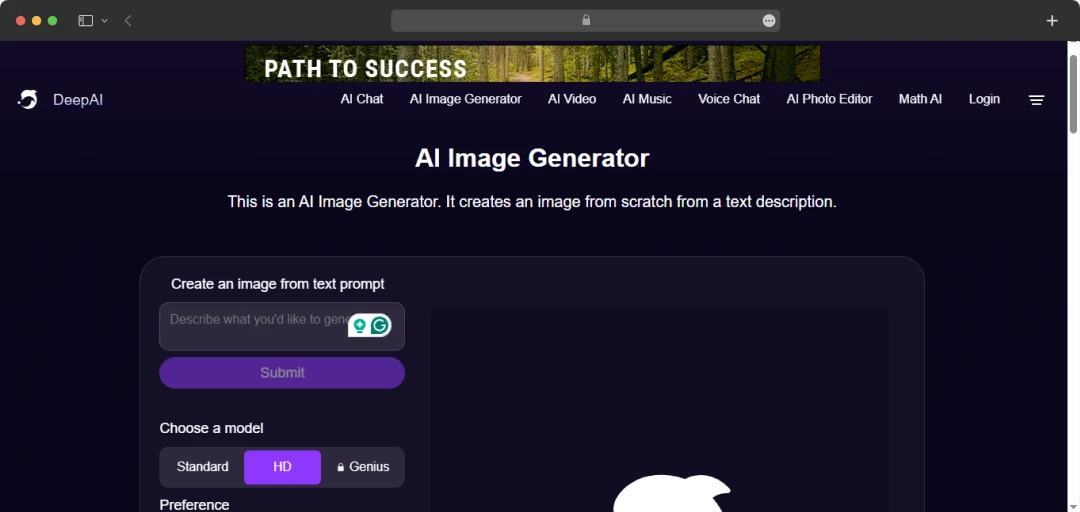Open the hamburger menu icon
1080x512 pixels.
1037,101
